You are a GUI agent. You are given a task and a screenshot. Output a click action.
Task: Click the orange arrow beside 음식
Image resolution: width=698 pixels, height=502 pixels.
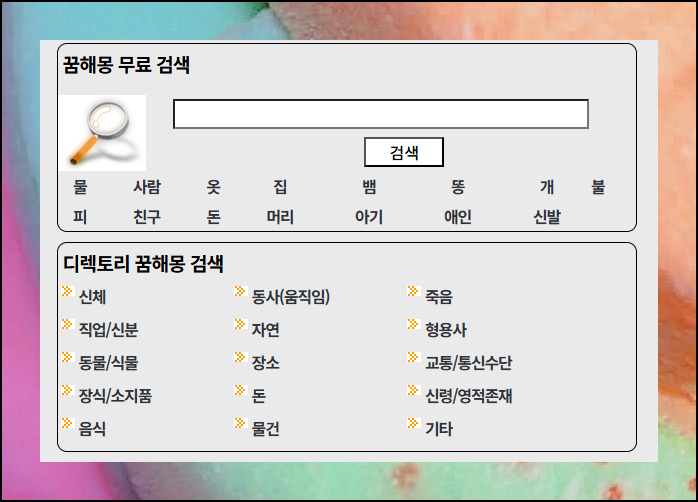[x=67, y=423]
